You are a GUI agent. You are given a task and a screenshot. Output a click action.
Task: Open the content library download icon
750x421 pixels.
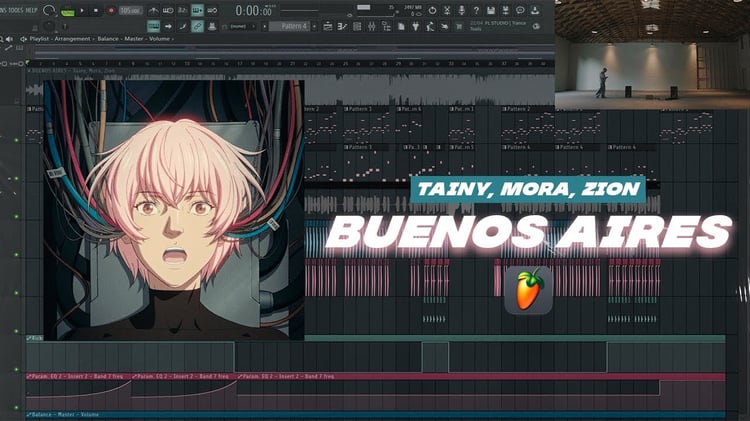point(535,10)
